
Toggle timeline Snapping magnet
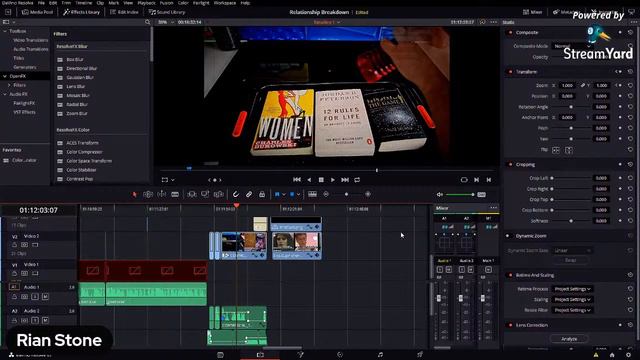(x=236, y=195)
